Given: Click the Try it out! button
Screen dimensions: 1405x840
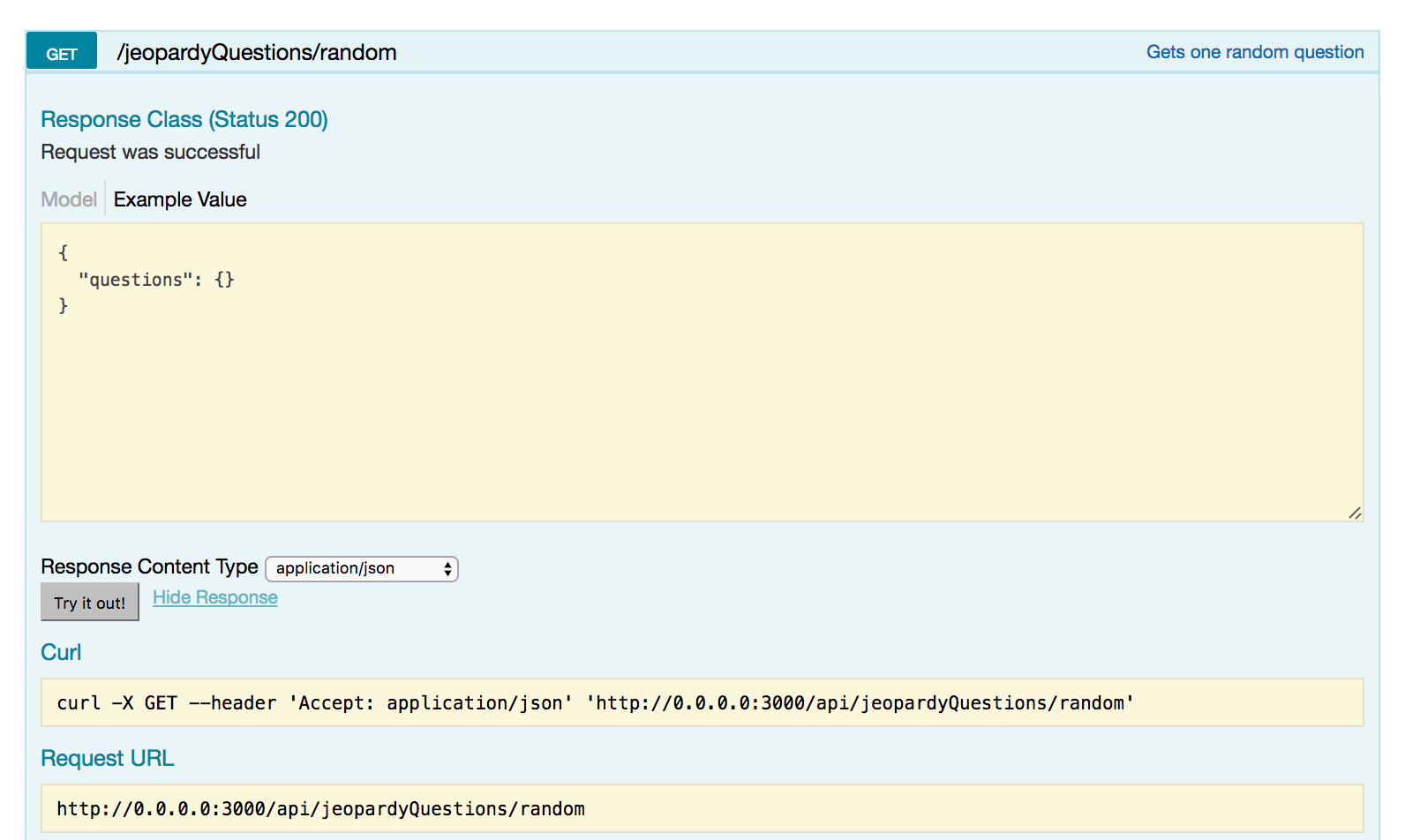Looking at the screenshot, I should pos(90,602).
